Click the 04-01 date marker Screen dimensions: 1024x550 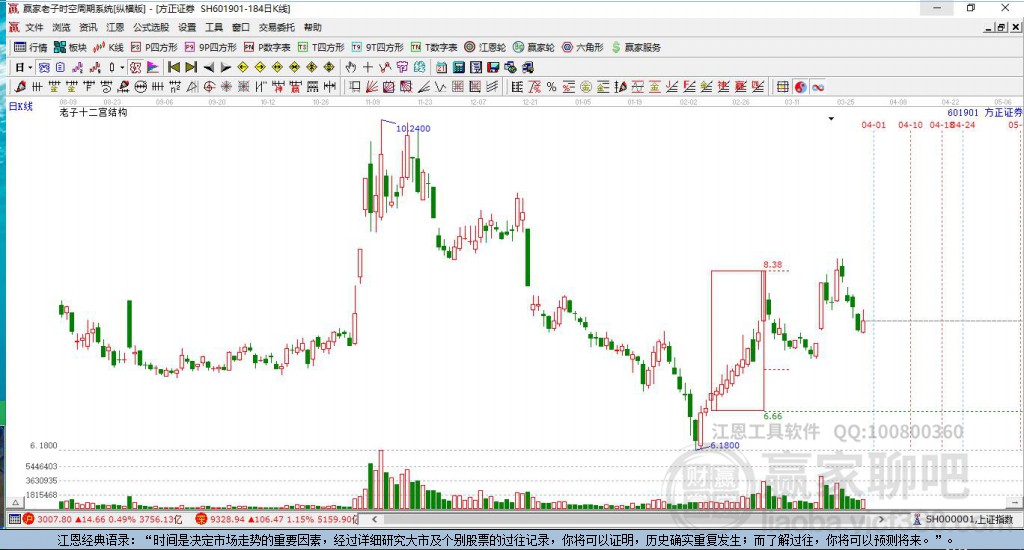click(x=874, y=125)
